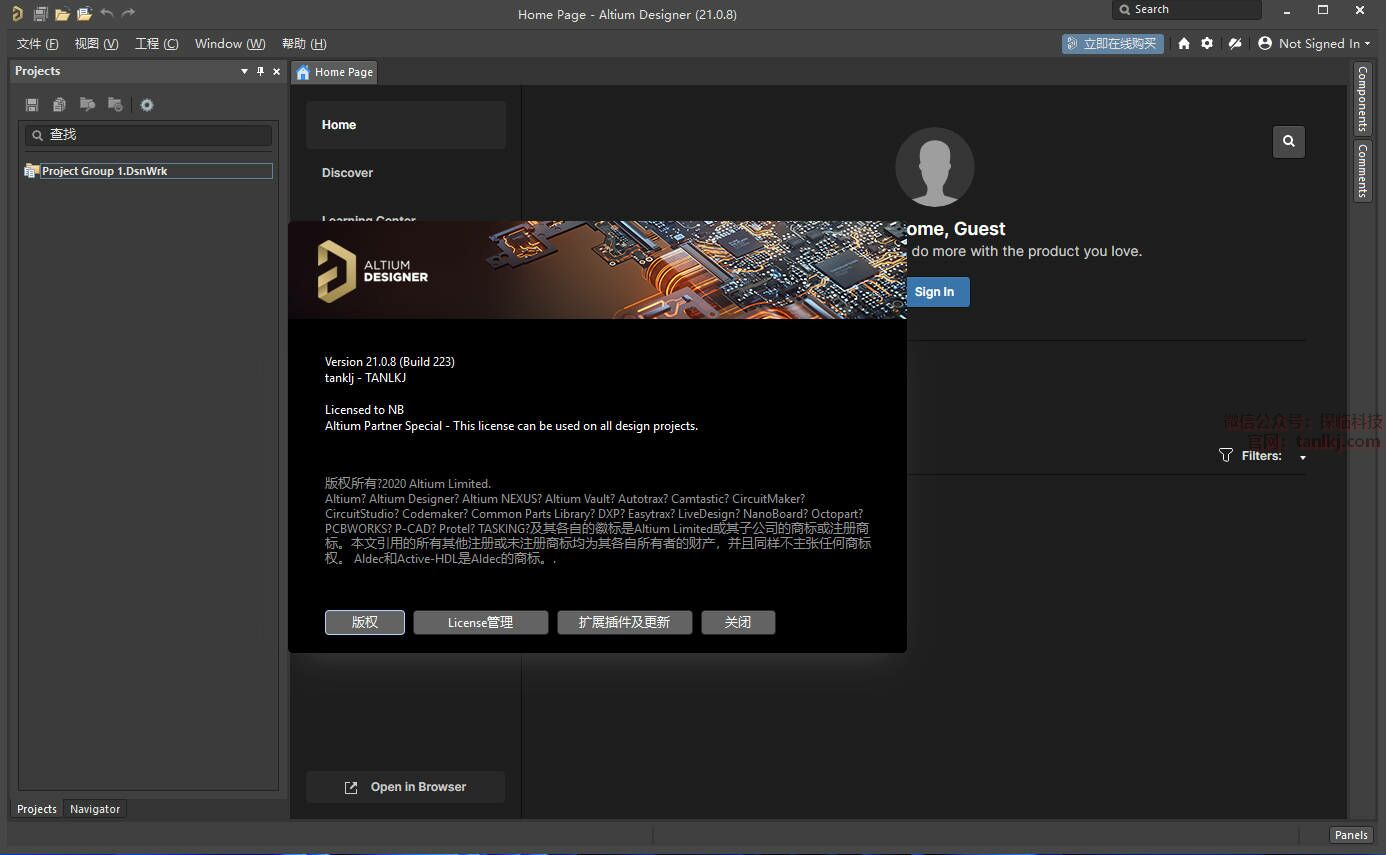The height and width of the screenshot is (855, 1386).
Task: Open preferences with the top-right gear icon
Action: coord(1207,44)
